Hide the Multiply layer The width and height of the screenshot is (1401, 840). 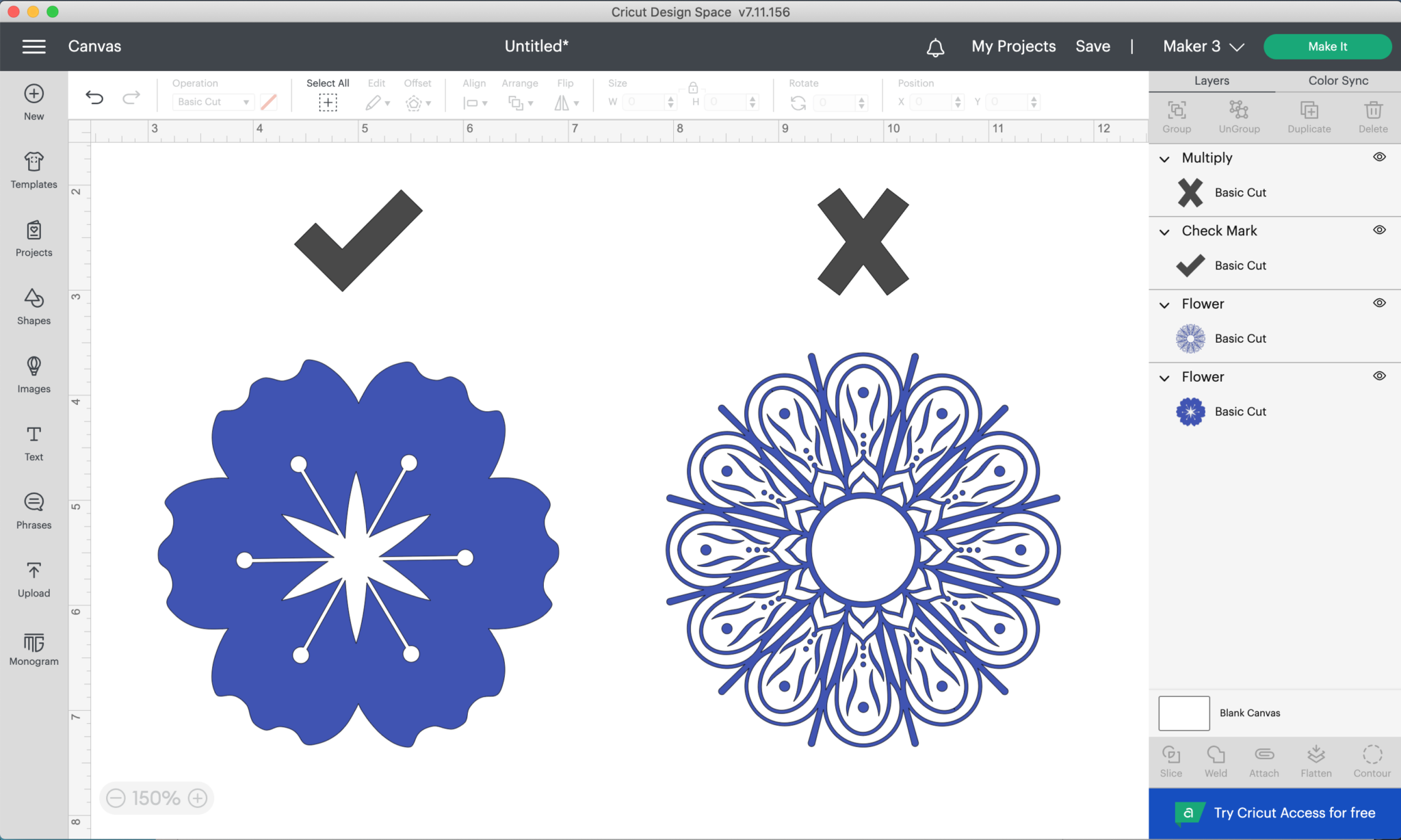[x=1379, y=157]
